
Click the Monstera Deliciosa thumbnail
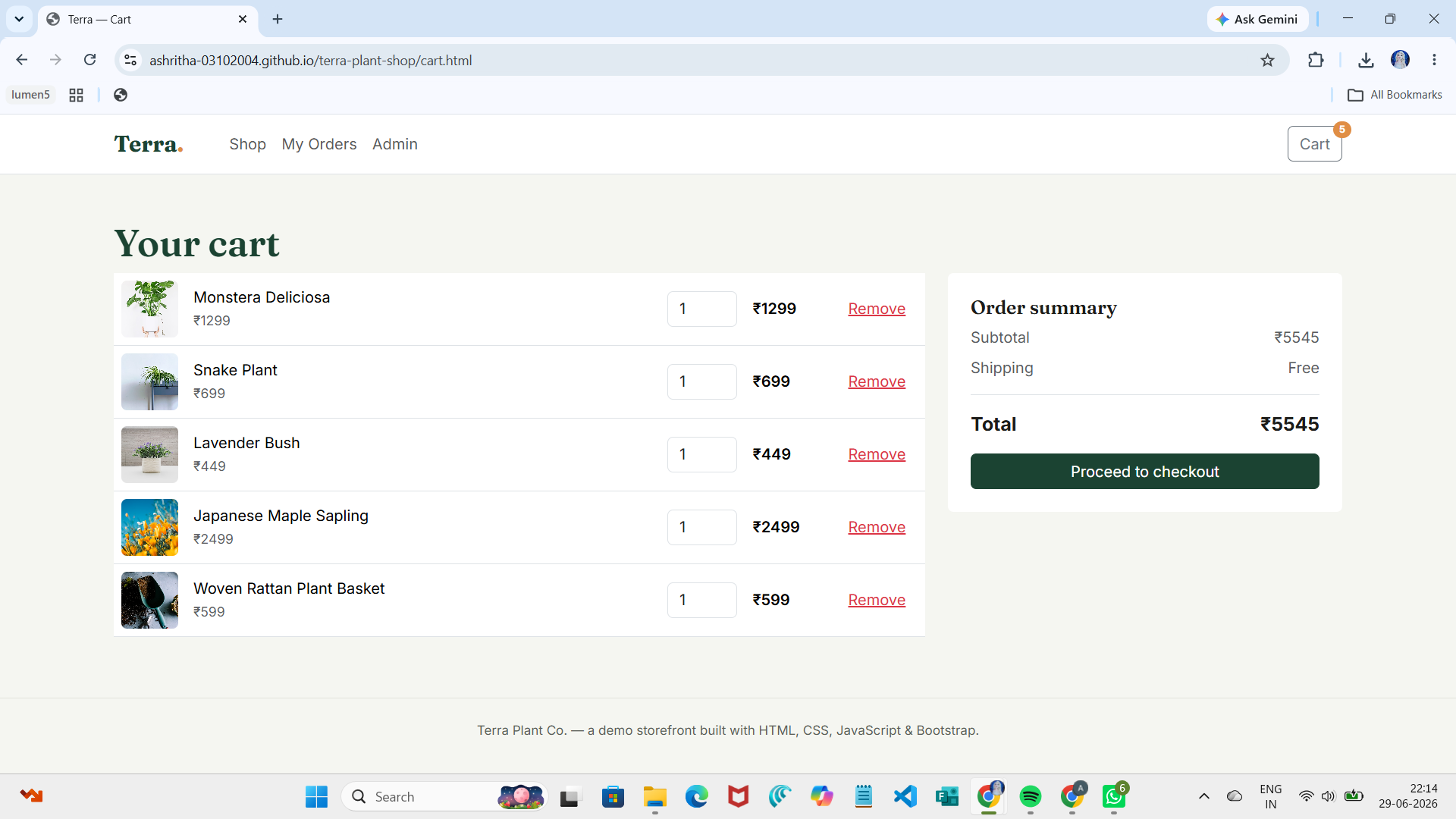149,309
